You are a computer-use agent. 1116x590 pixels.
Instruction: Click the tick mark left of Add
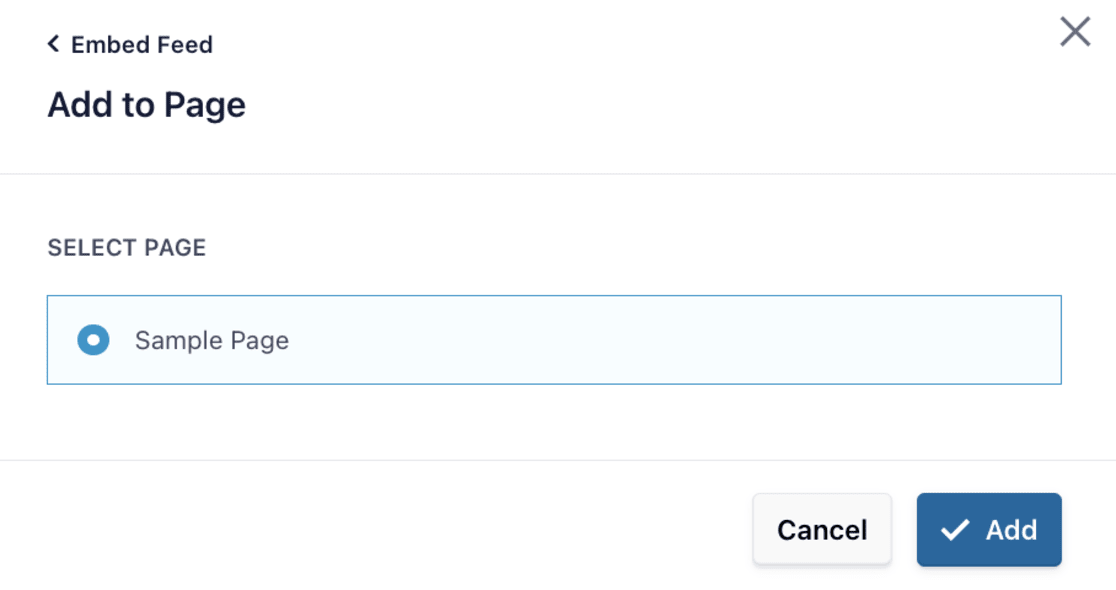pyautogui.click(x=955, y=530)
